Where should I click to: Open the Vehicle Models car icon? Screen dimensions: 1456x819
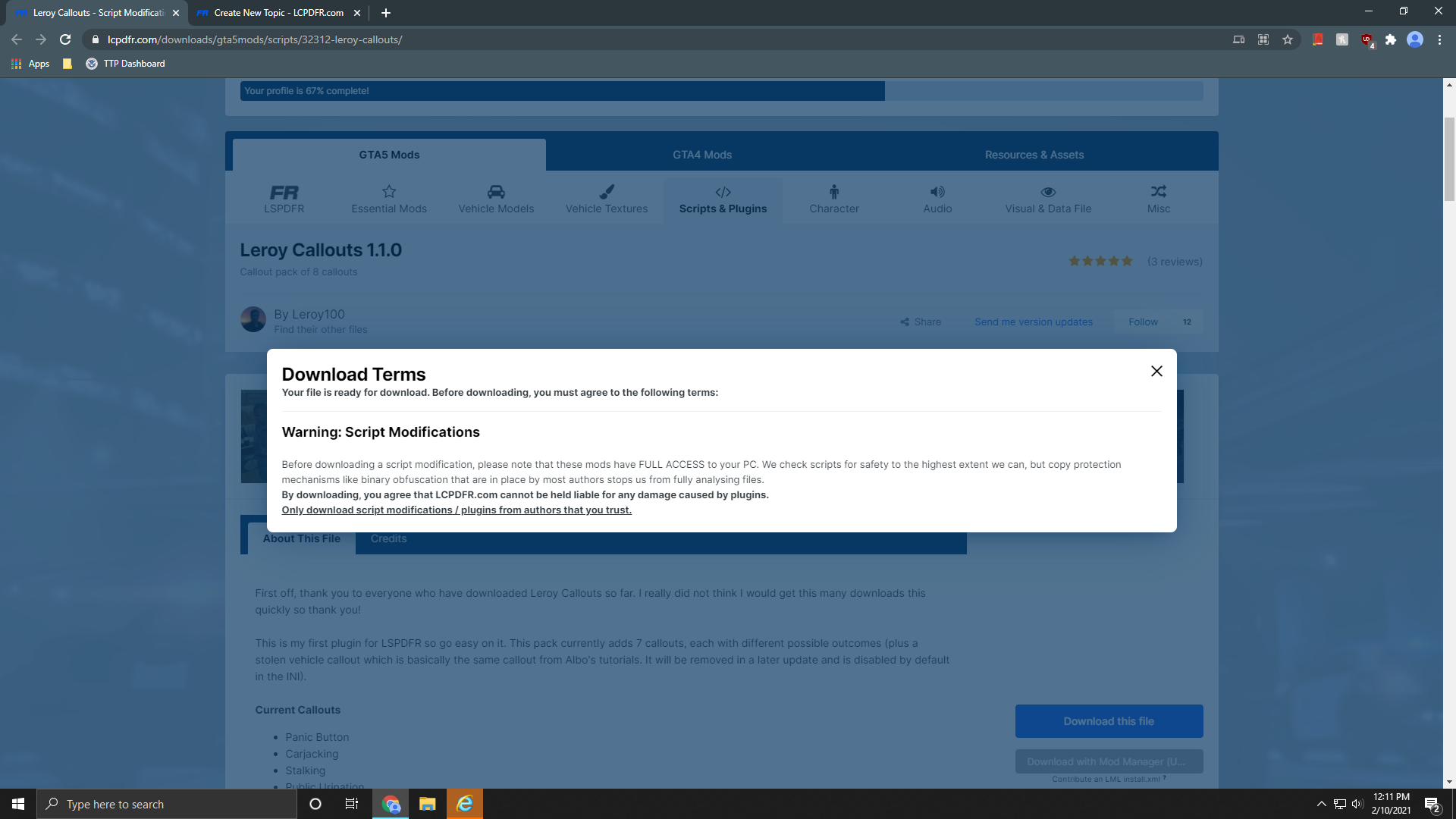click(496, 192)
